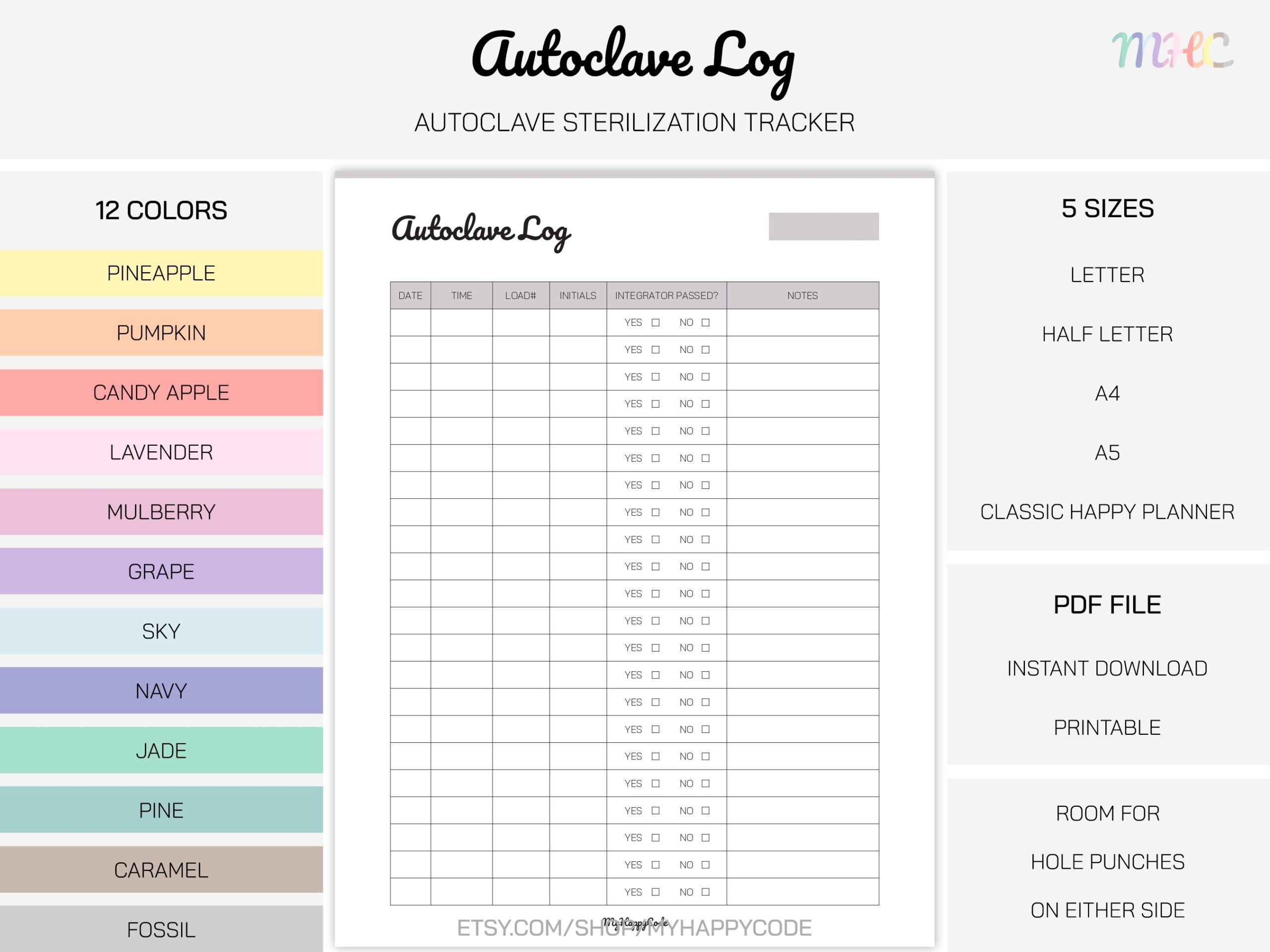The height and width of the screenshot is (952, 1270).
Task: Tick NO checkbox in the last row
Action: coord(705,892)
